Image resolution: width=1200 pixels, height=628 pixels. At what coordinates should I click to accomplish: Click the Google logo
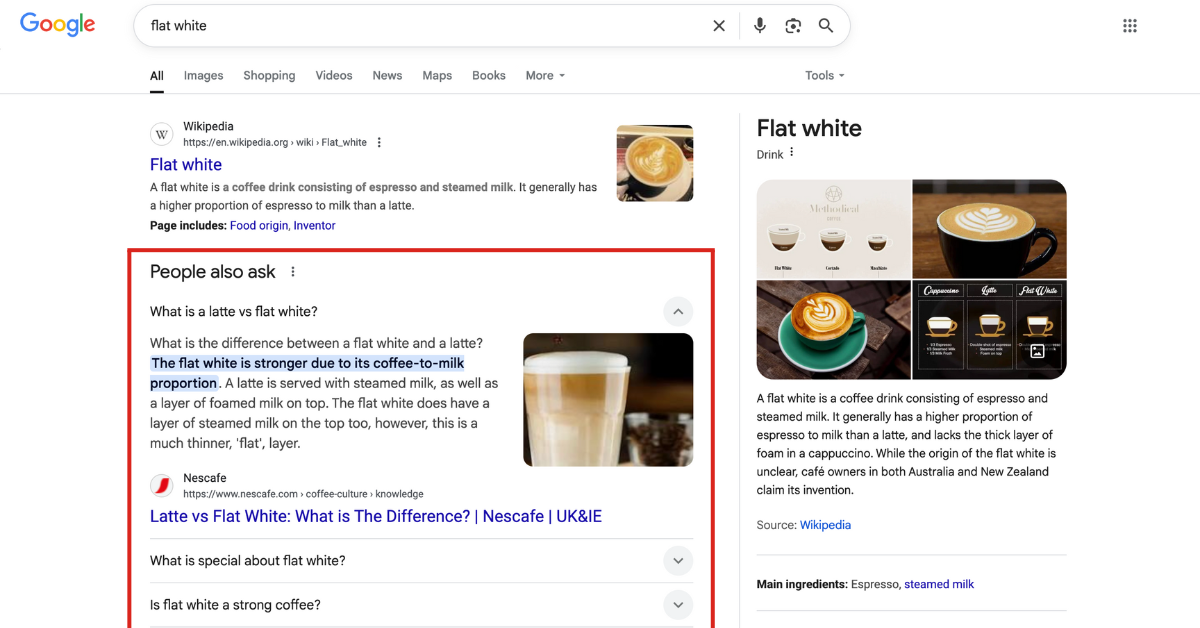[57, 25]
